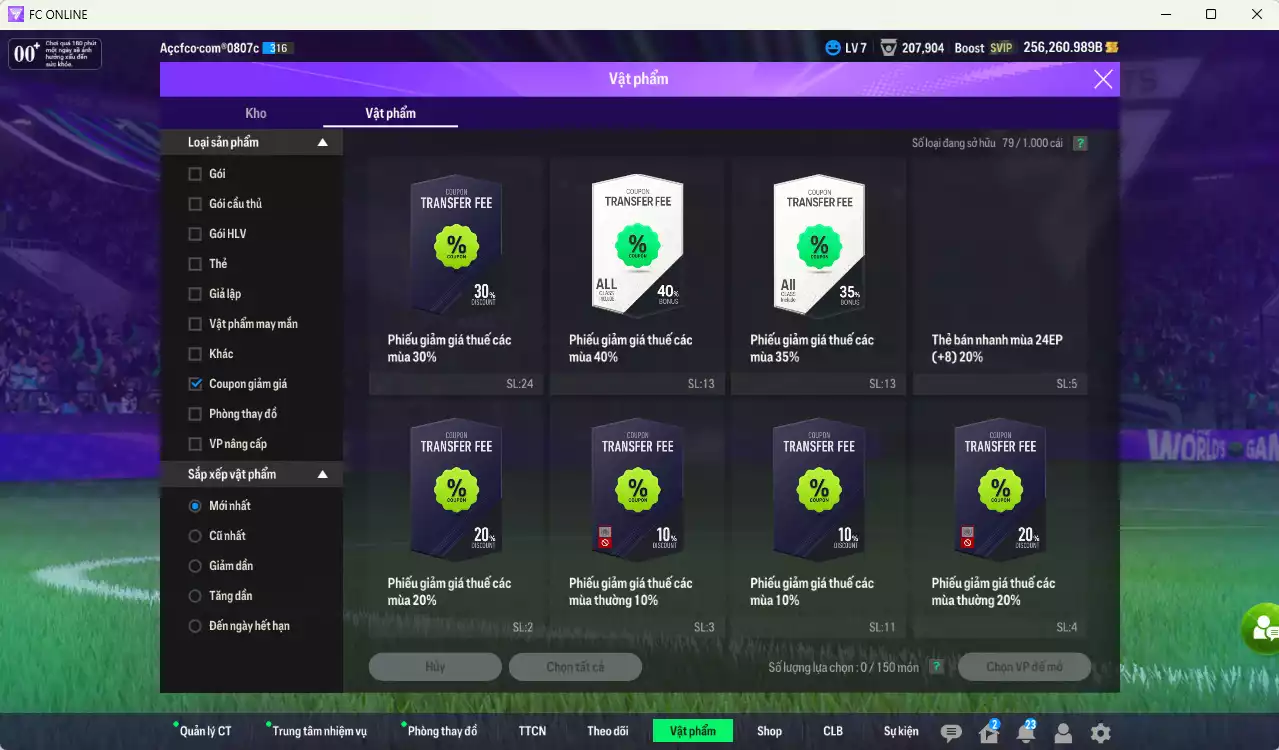Switch to the Kho tab
The image size is (1279, 750).
tap(256, 113)
